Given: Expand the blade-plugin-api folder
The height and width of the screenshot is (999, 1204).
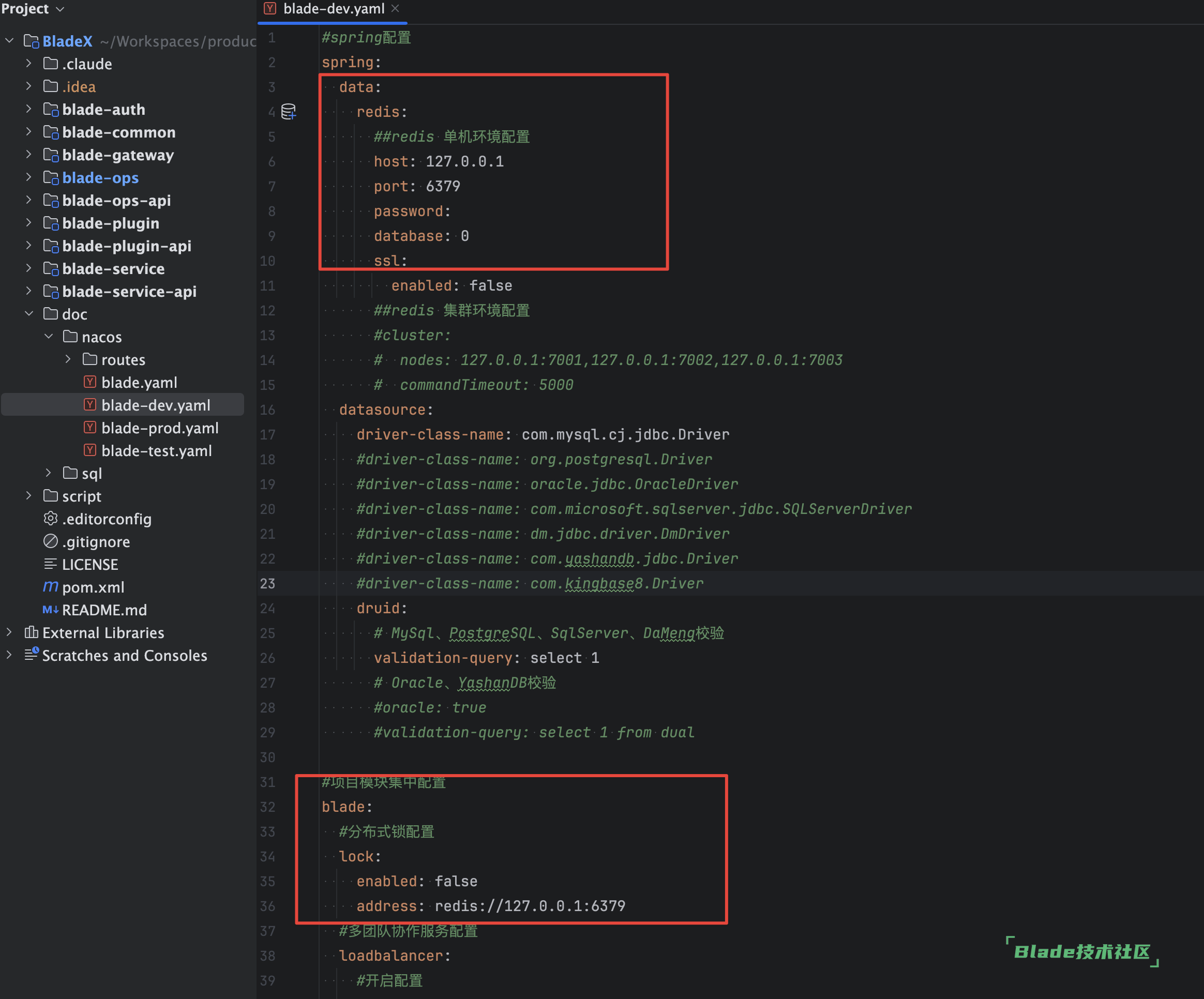Looking at the screenshot, I should pyautogui.click(x=28, y=246).
